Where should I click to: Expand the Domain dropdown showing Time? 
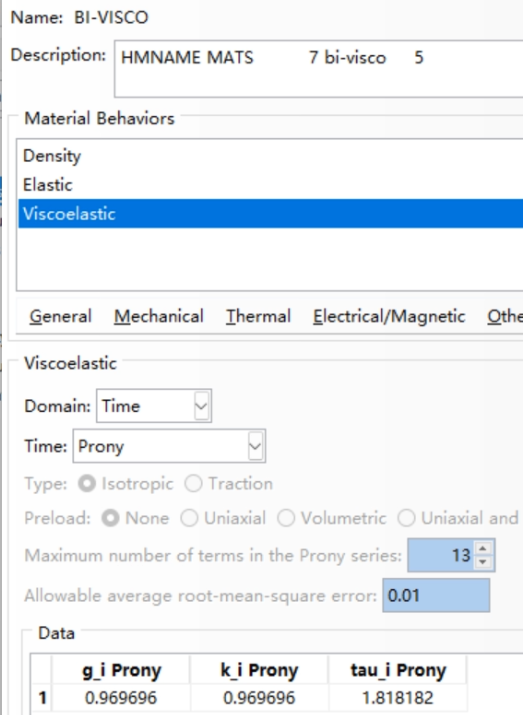[154, 406]
